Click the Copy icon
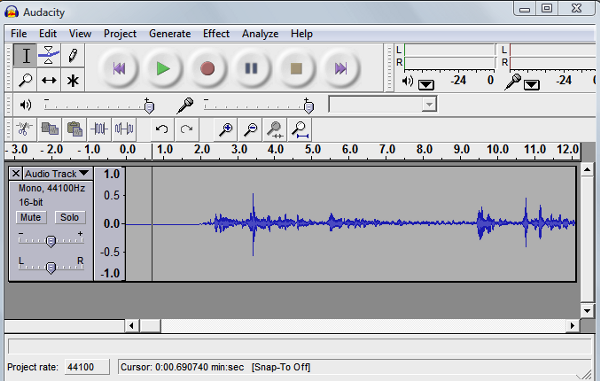Screen dimensions: 600x381 click(50, 129)
